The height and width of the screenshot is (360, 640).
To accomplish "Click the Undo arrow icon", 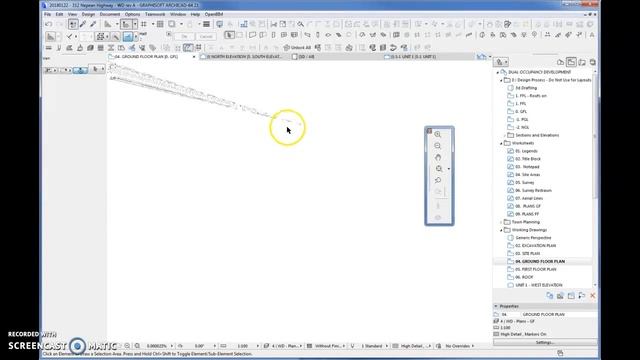I will [x=49, y=24].
